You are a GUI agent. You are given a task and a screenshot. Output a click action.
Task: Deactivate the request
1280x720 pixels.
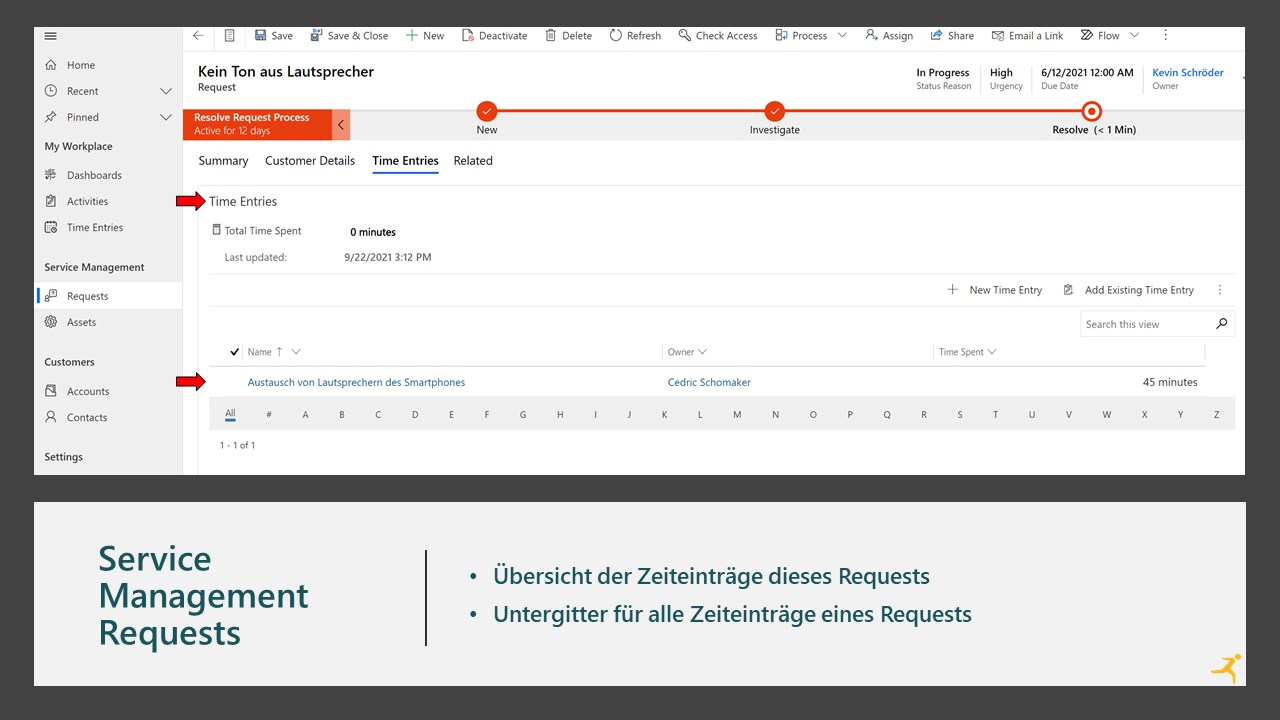495,35
